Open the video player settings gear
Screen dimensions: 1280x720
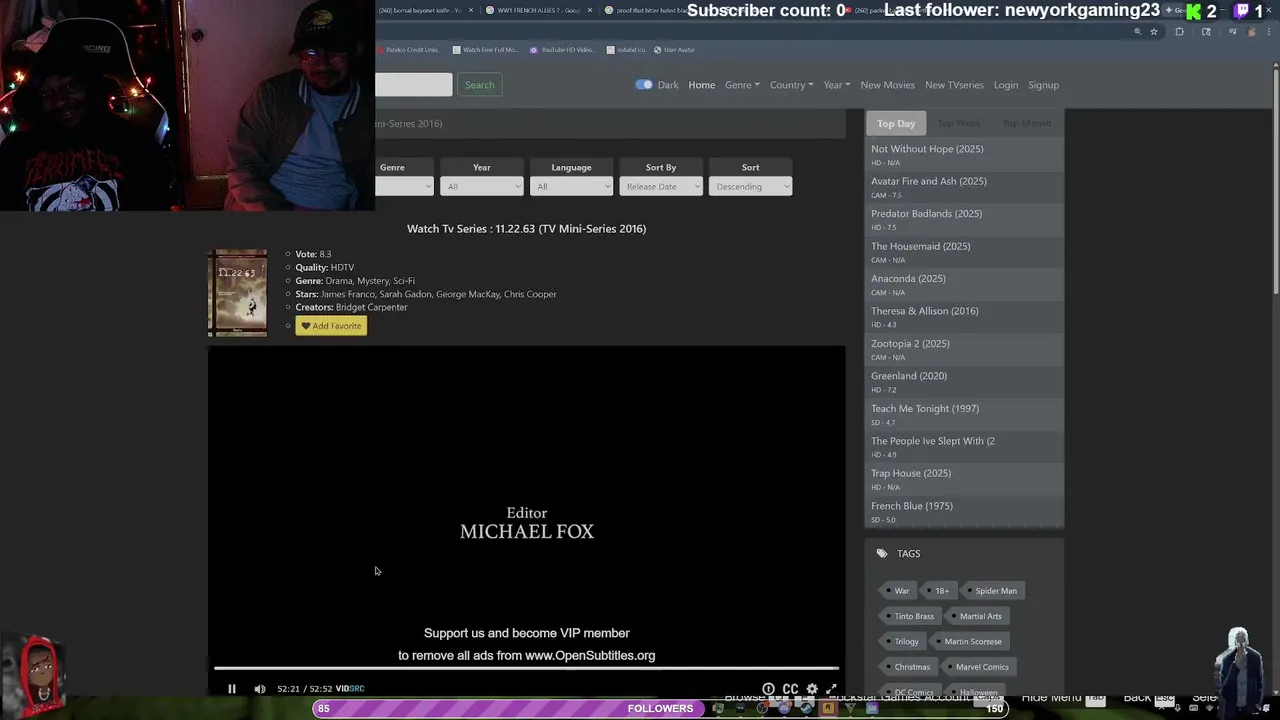(812, 689)
